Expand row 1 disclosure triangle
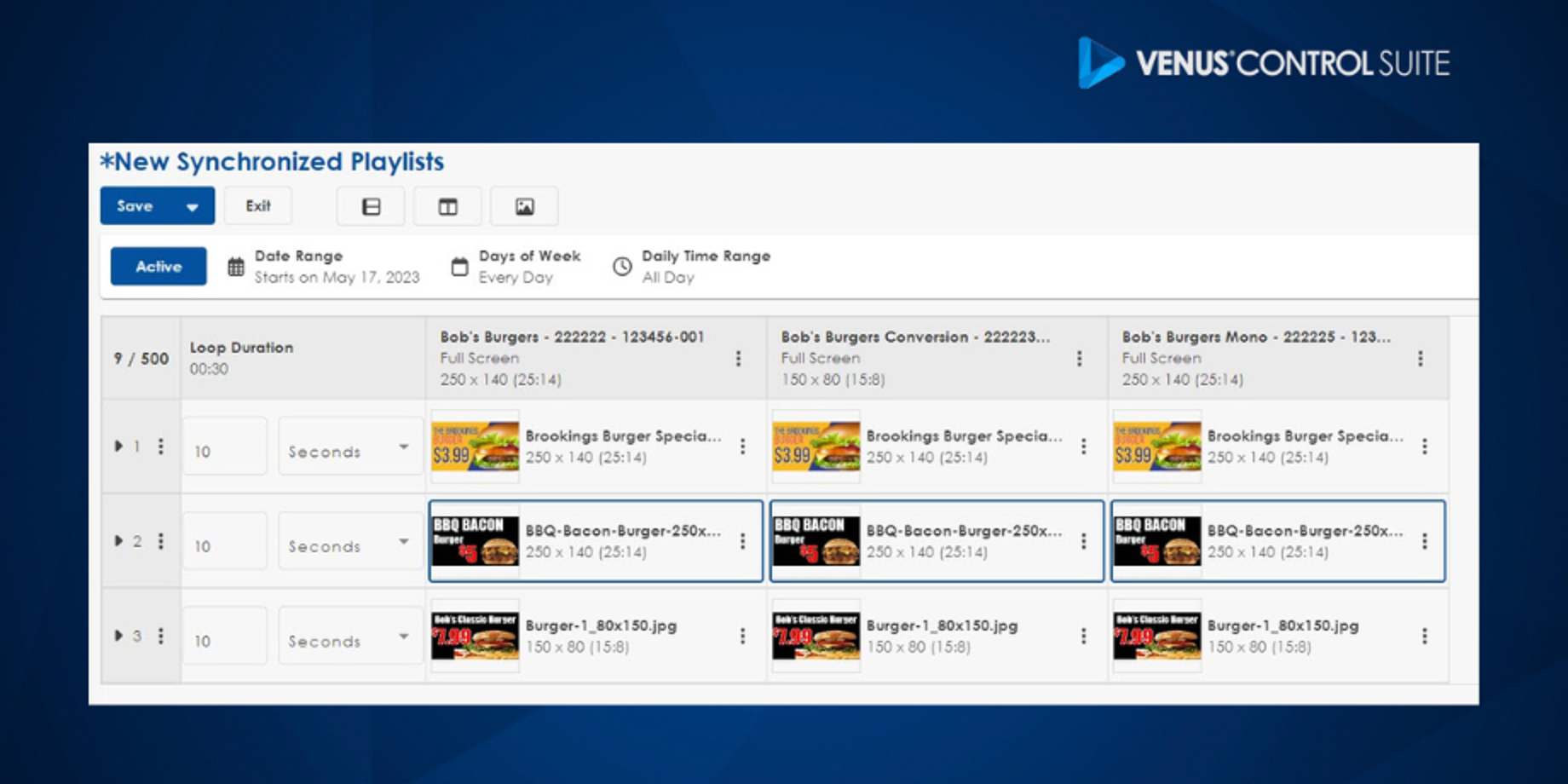The image size is (1568, 784). click(x=118, y=447)
